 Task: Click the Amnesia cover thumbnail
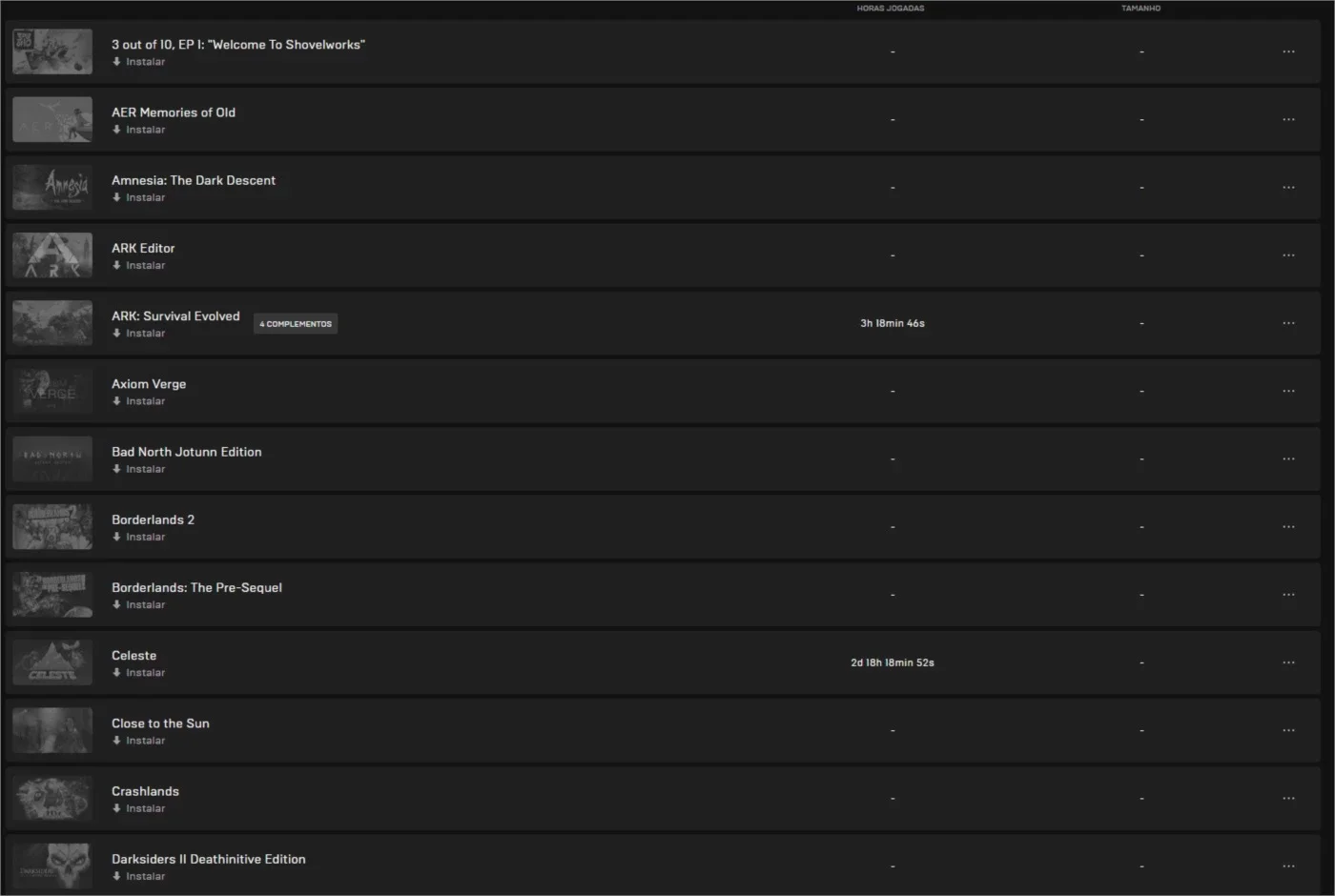click(x=52, y=187)
